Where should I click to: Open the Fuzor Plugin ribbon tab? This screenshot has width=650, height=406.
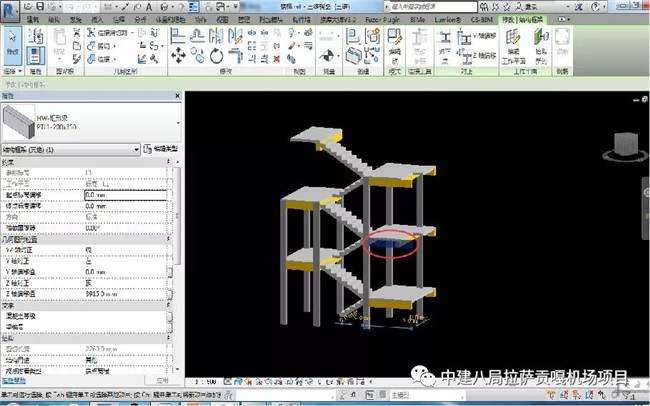pos(382,19)
